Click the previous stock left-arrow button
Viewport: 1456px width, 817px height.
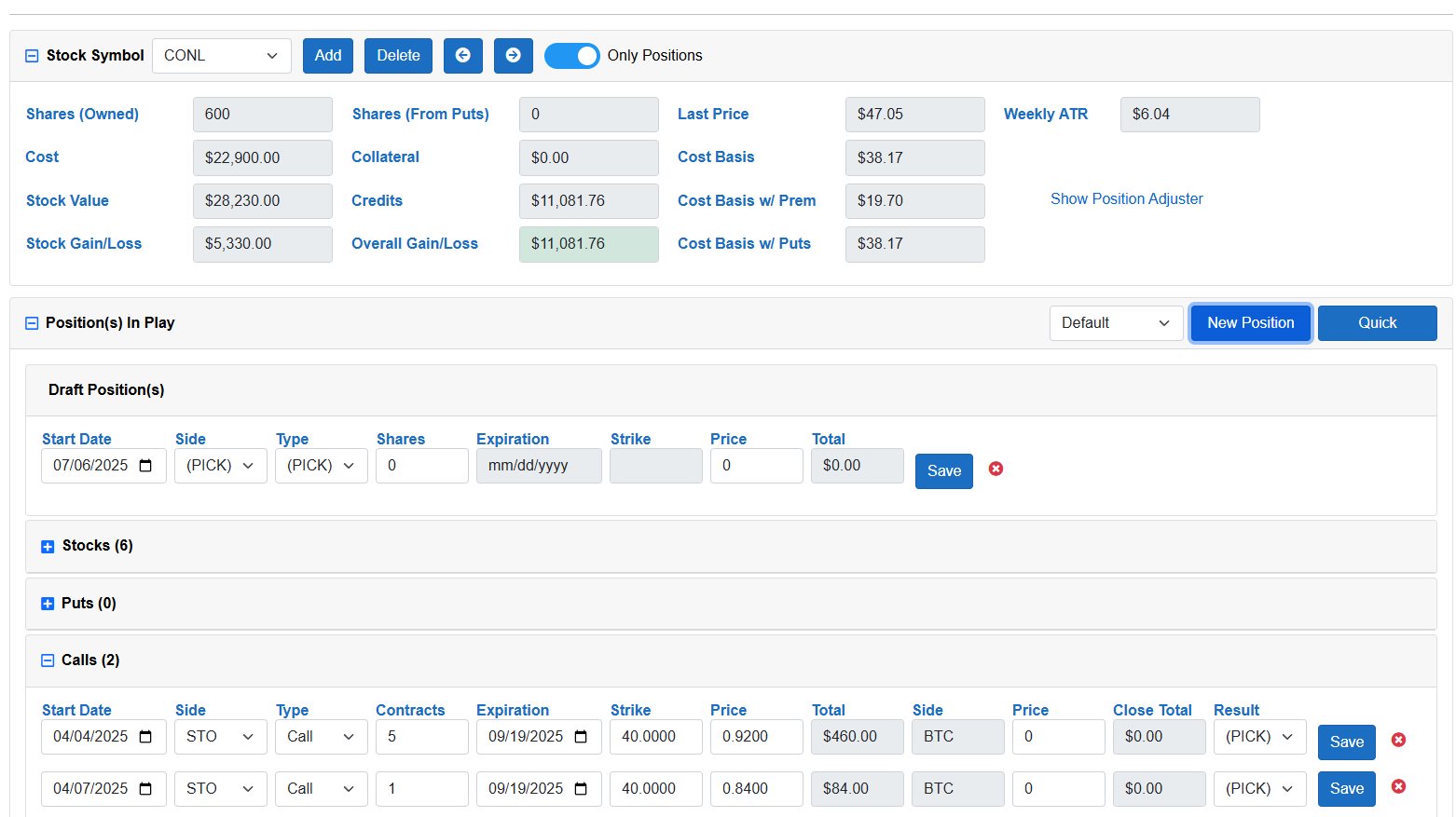click(x=462, y=56)
